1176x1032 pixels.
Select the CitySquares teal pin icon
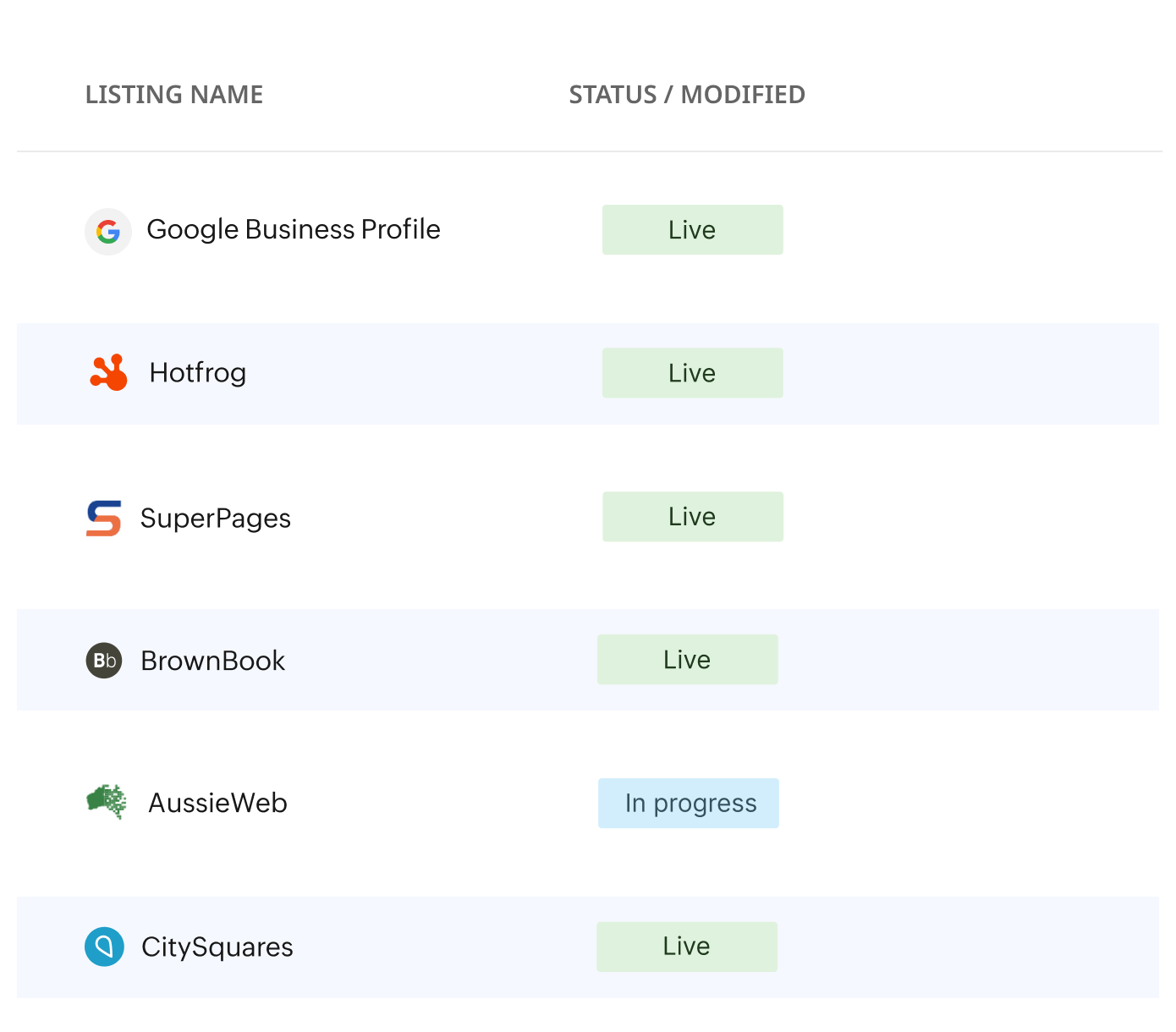tap(104, 947)
